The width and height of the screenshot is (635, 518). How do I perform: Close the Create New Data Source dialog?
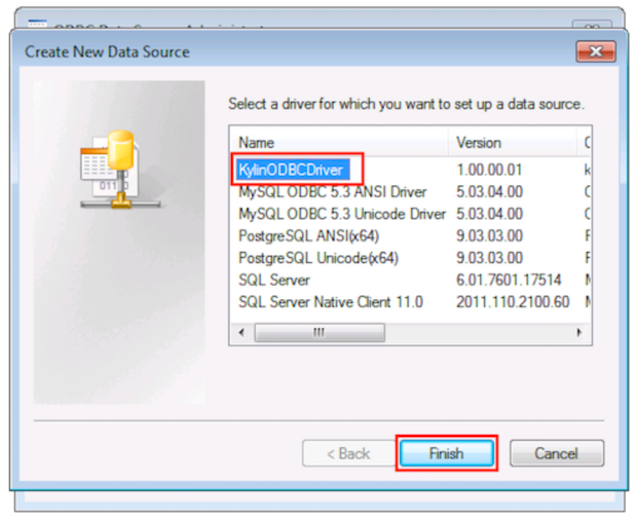596,51
